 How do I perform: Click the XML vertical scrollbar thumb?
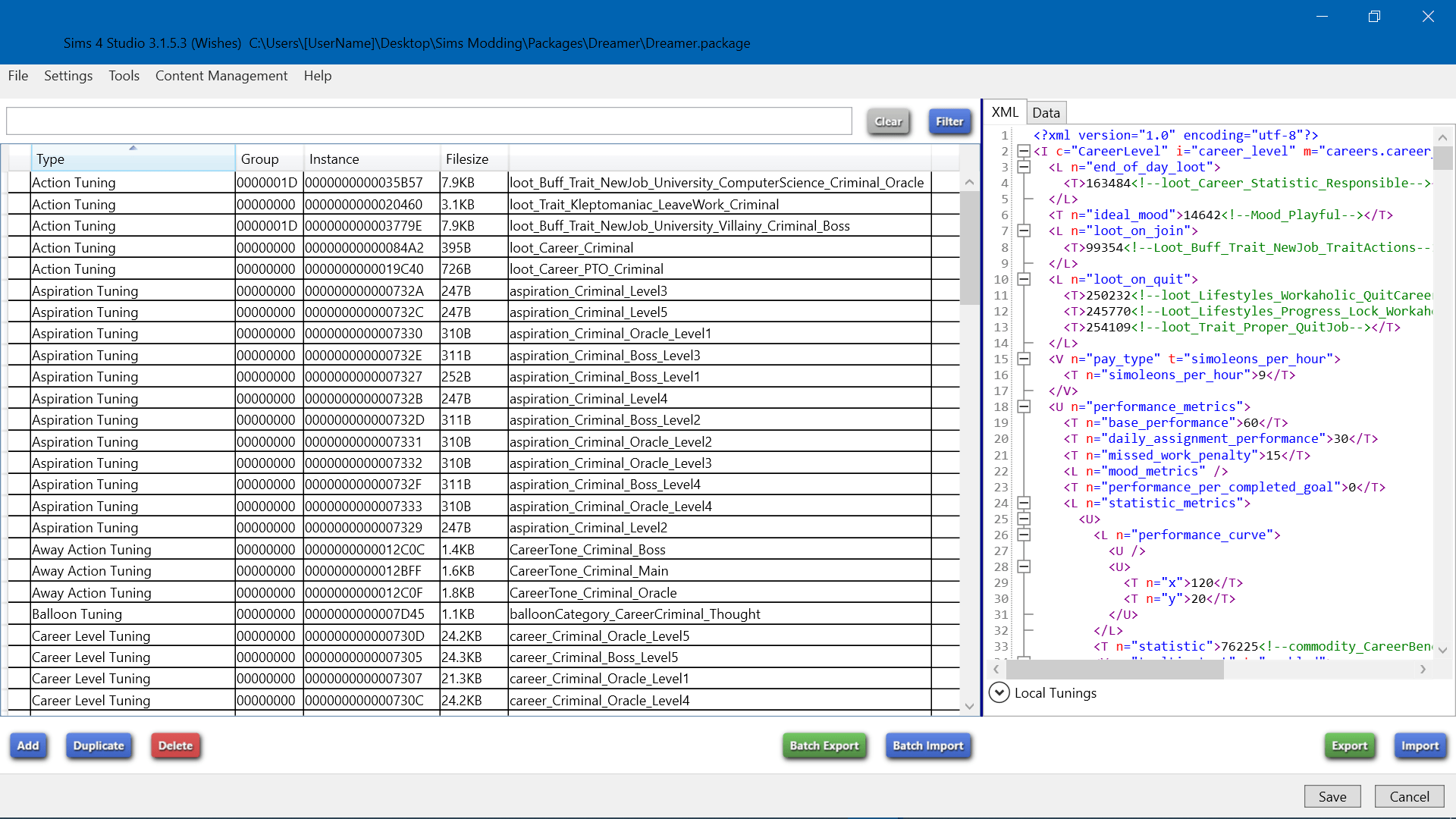tap(1442, 158)
